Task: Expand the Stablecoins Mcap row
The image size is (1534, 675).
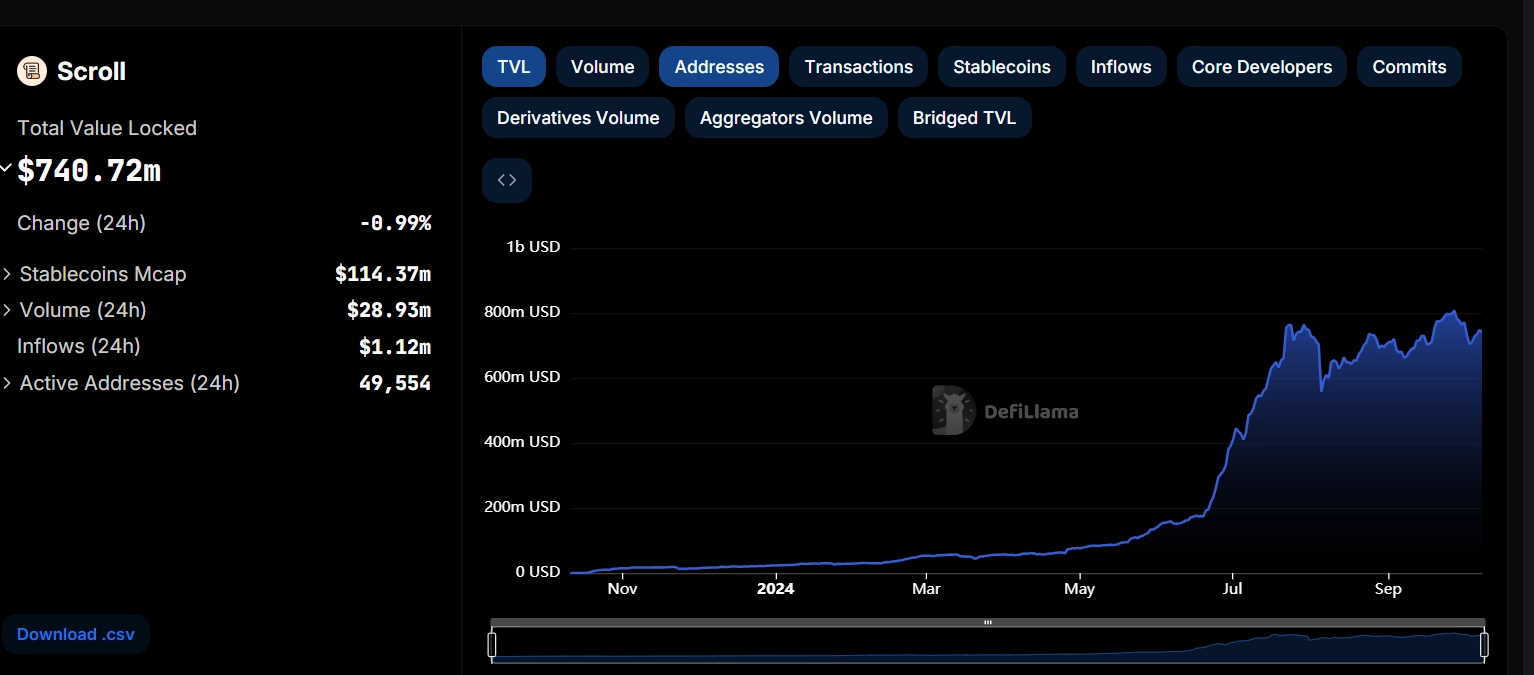Action: (8, 274)
